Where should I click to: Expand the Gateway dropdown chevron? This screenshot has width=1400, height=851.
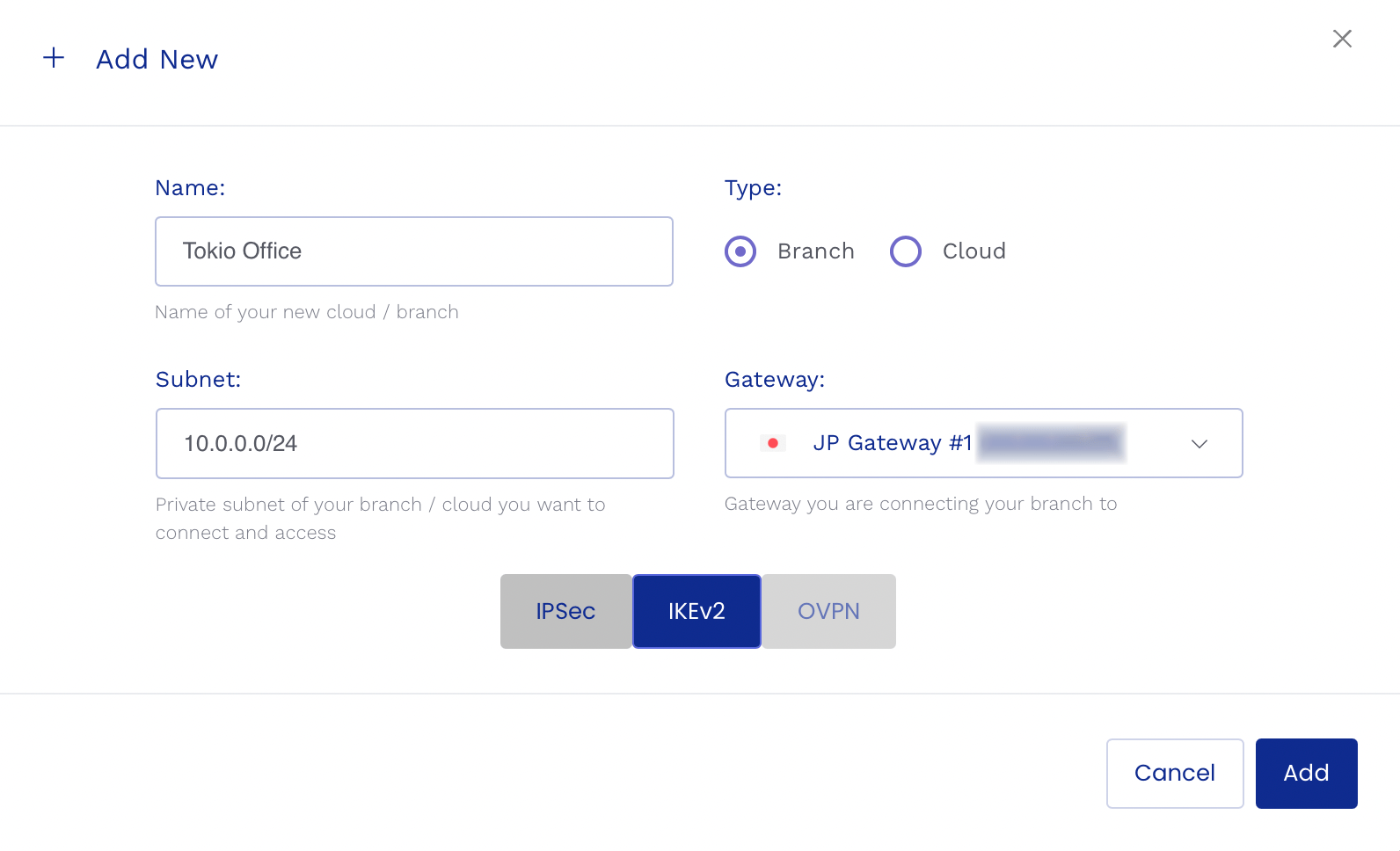pos(1201,444)
